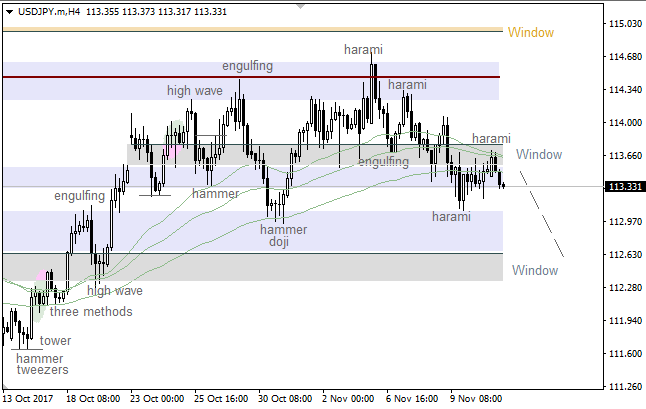This screenshot has height=409, width=646.
Task: Select the tower pattern label
Action: 55,340
